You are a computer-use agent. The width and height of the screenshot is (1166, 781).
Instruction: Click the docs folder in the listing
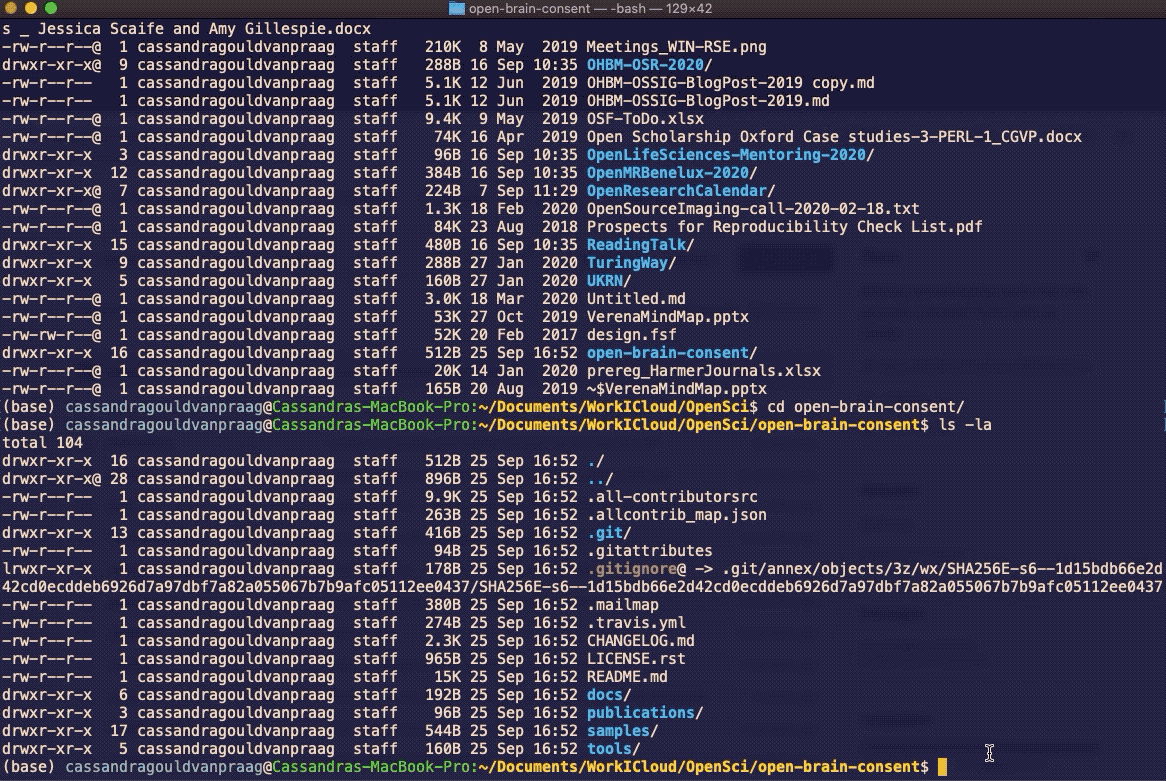[x=605, y=694]
